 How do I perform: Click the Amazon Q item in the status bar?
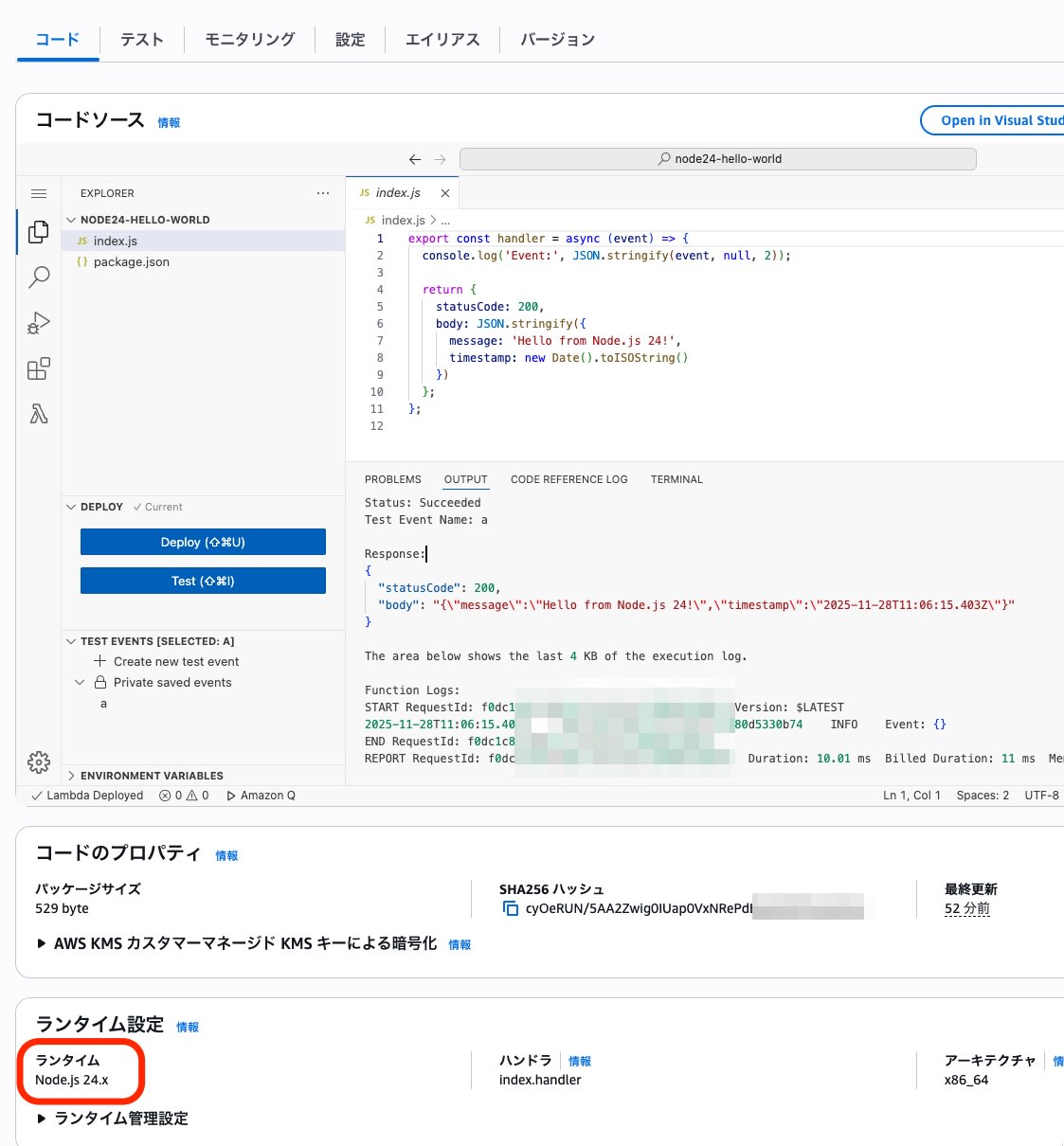[x=261, y=795]
